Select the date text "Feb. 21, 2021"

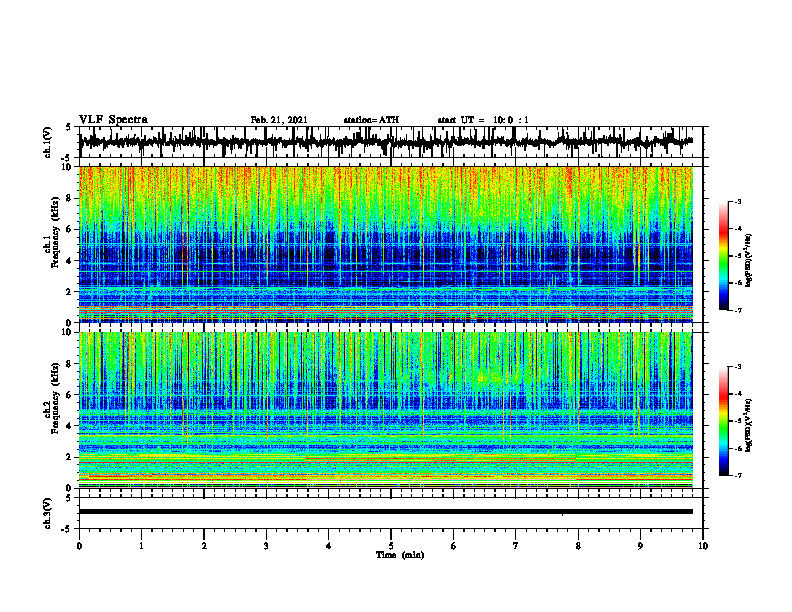coord(279,120)
